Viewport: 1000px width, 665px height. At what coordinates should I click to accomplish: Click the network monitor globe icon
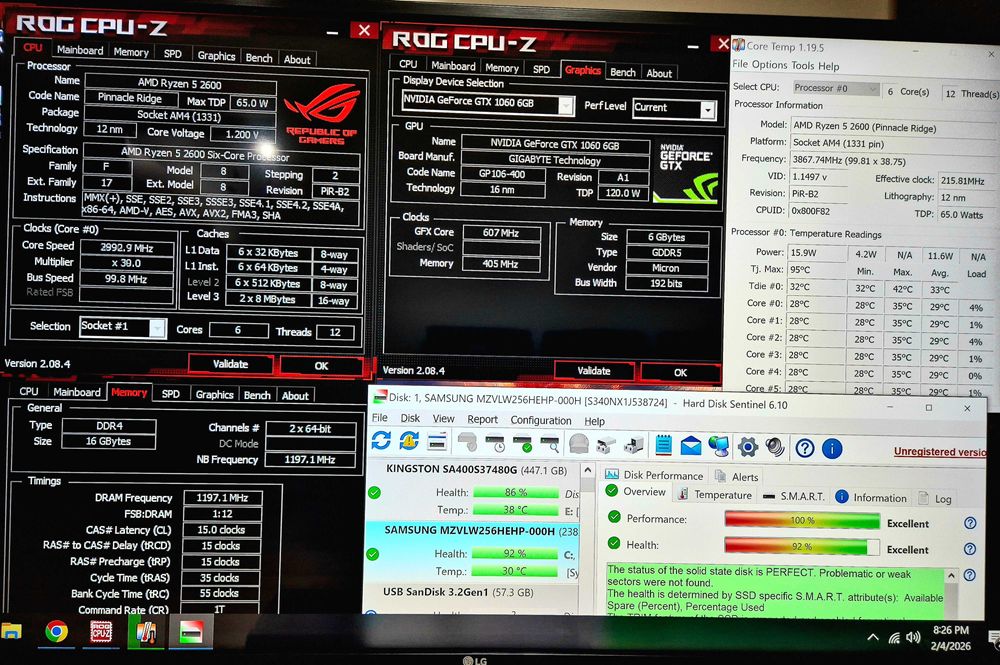pyautogui.click(x=719, y=446)
